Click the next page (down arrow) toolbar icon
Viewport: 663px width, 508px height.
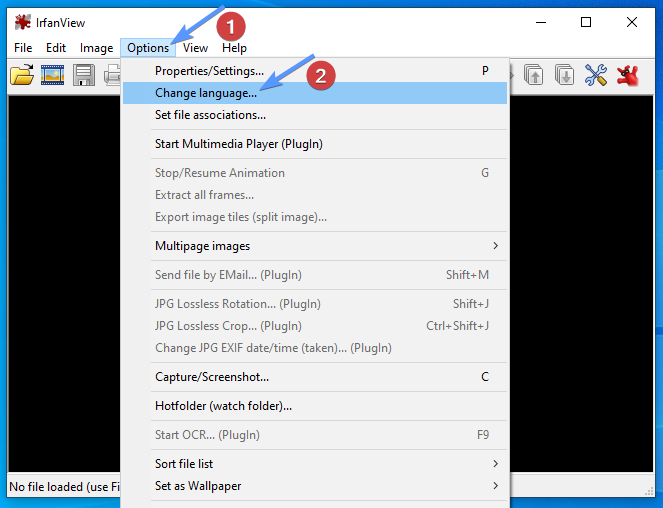point(564,75)
